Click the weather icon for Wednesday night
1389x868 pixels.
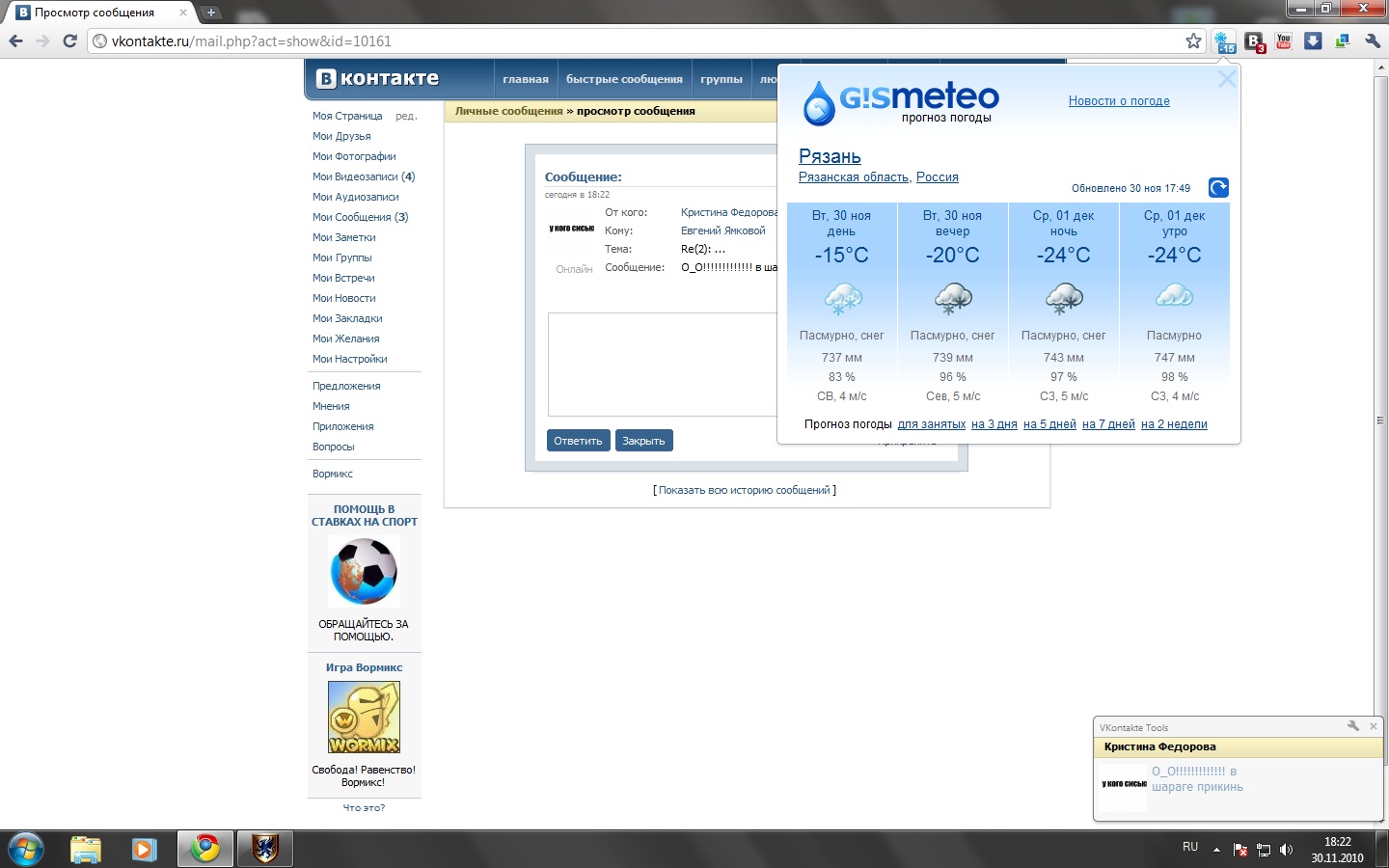click(x=1064, y=298)
